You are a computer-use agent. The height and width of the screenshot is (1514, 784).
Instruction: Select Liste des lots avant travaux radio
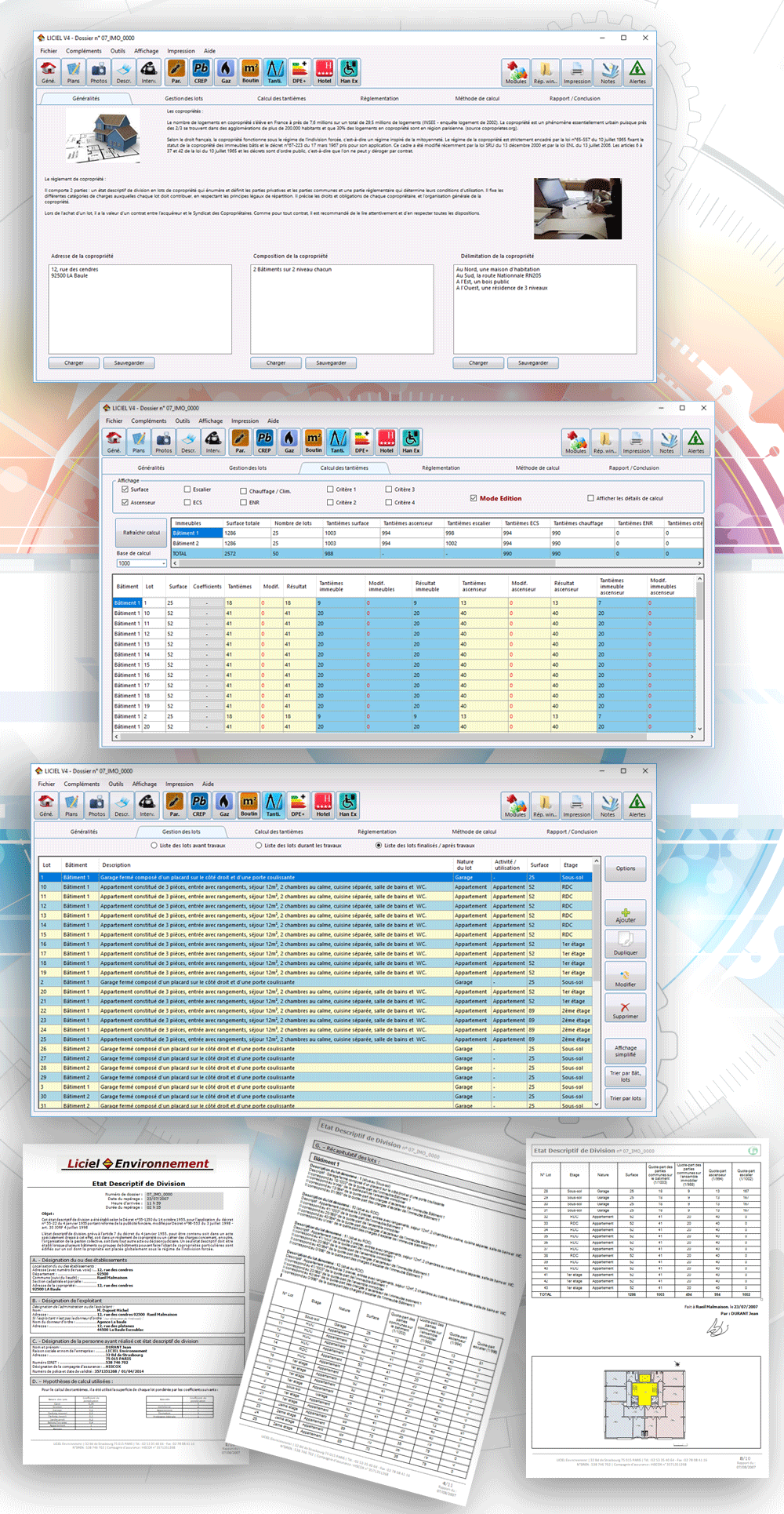(154, 846)
